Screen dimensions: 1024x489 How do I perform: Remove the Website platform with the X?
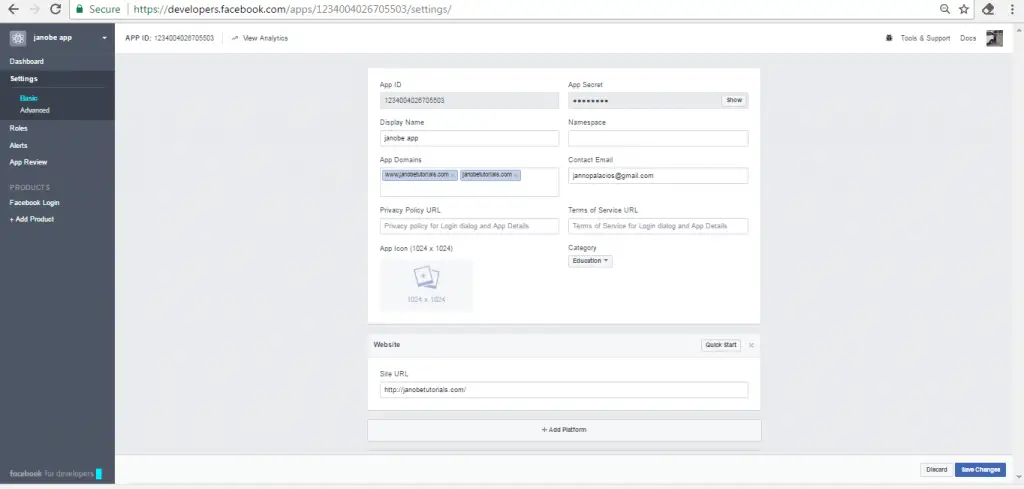coord(751,344)
